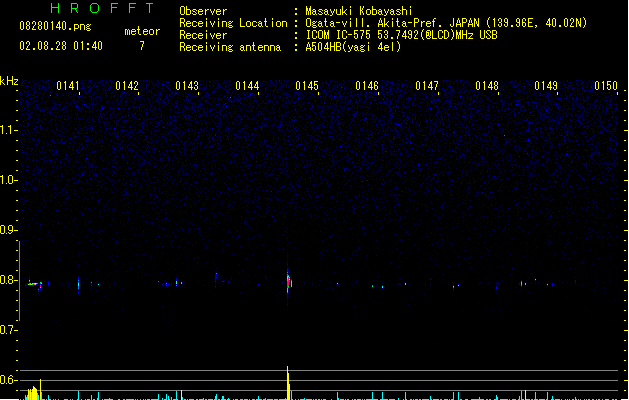Click the 0142 time marker

coord(127,86)
